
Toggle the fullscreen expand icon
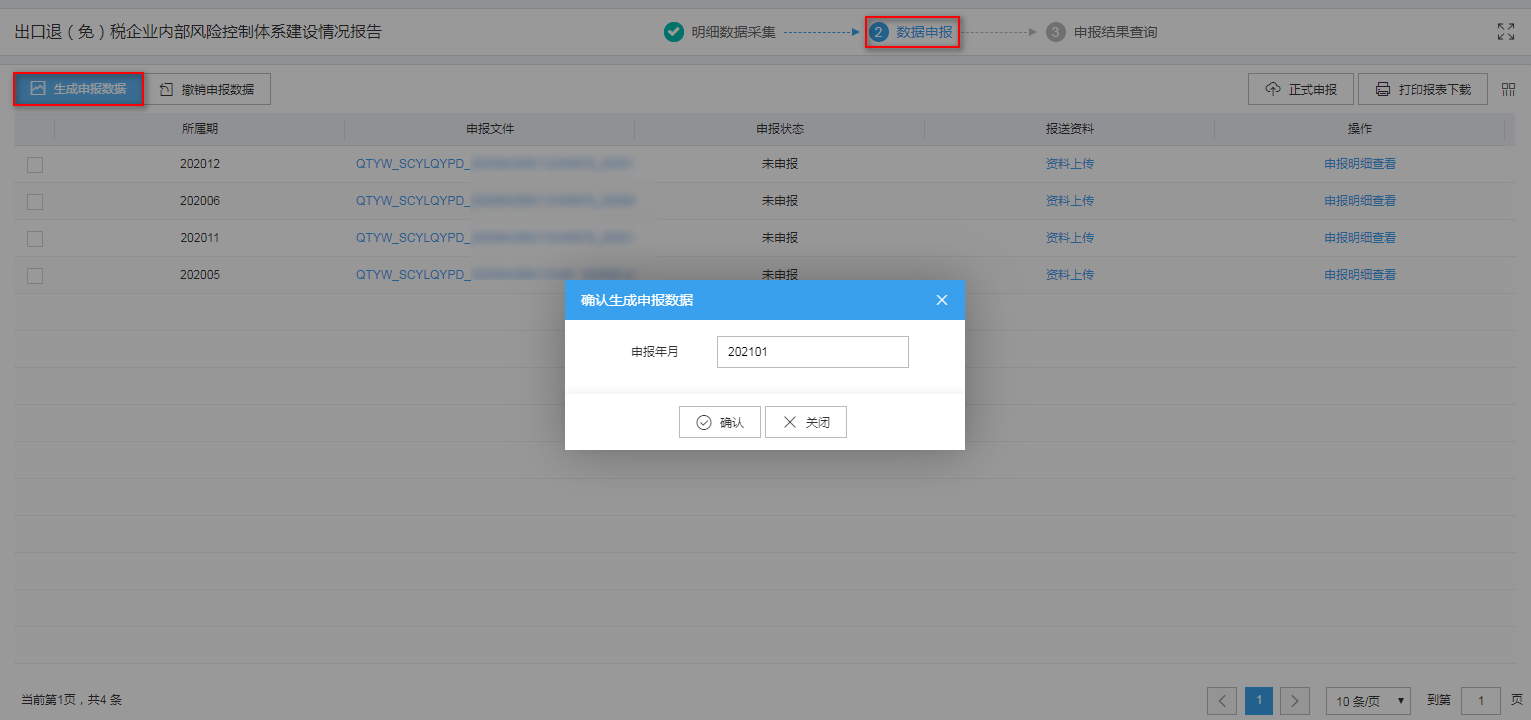pos(1505,32)
